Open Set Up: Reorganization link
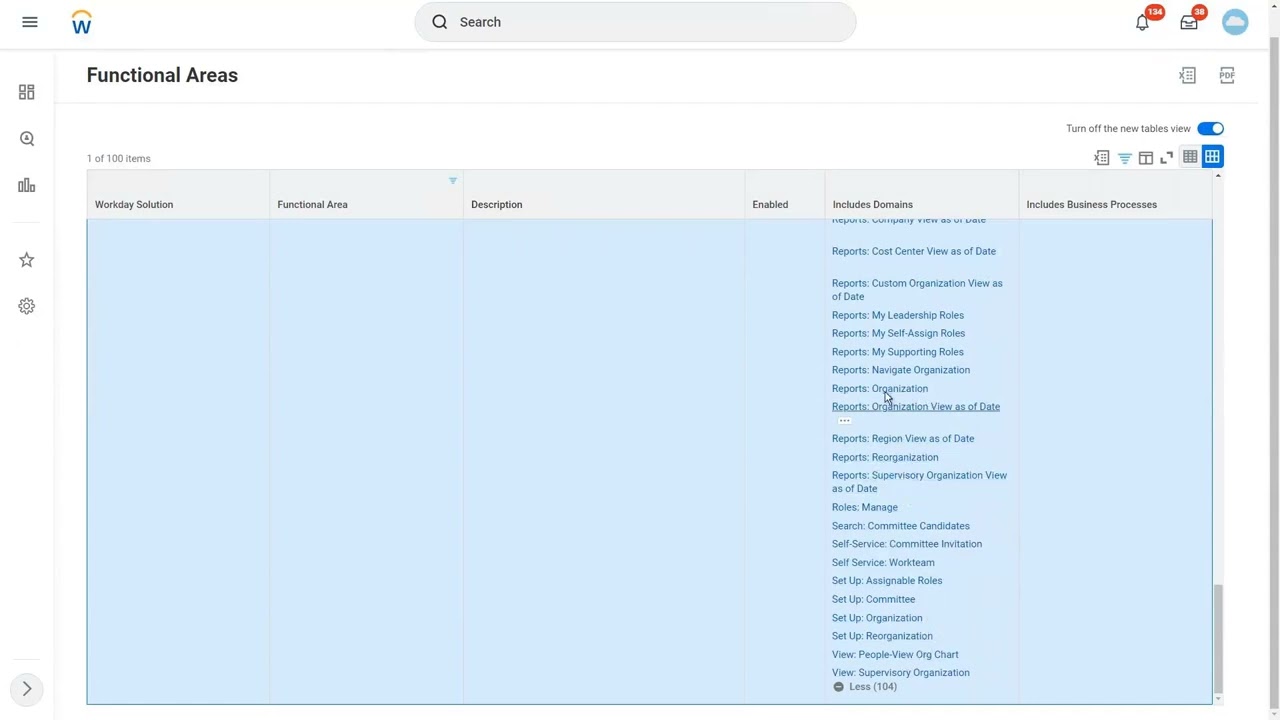The height and width of the screenshot is (720, 1280). click(882, 636)
